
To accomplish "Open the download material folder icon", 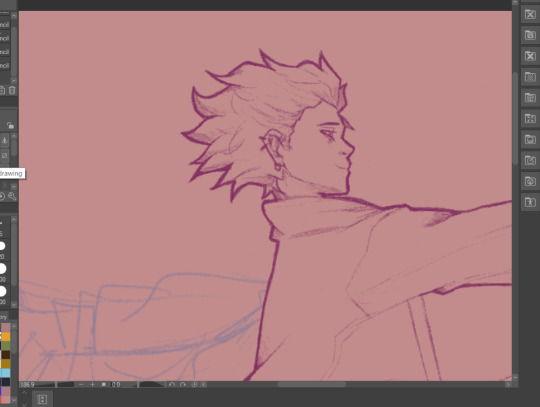I will pyautogui.click(x=530, y=181).
